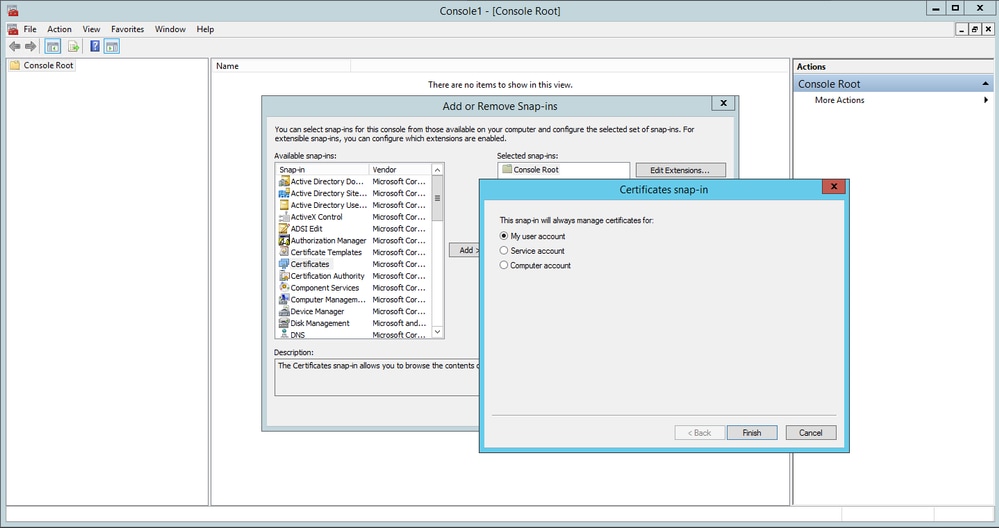Click More Actions in Actions pane

pos(840,100)
